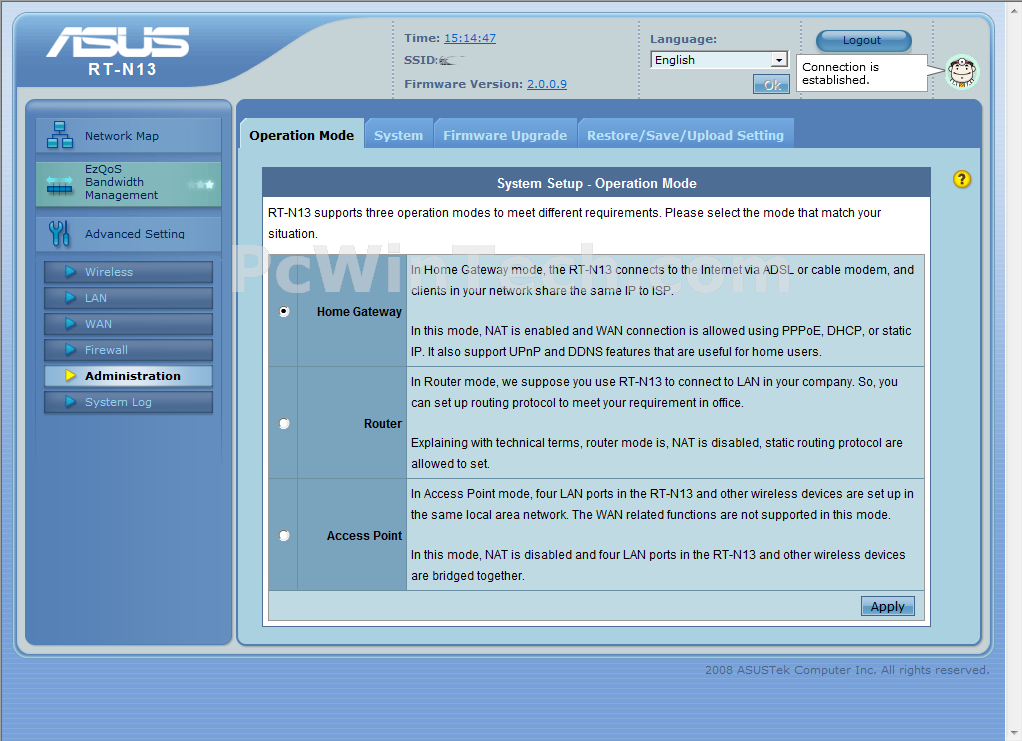1022x741 pixels.
Task: Click the Router mode label
Action: click(x=383, y=424)
